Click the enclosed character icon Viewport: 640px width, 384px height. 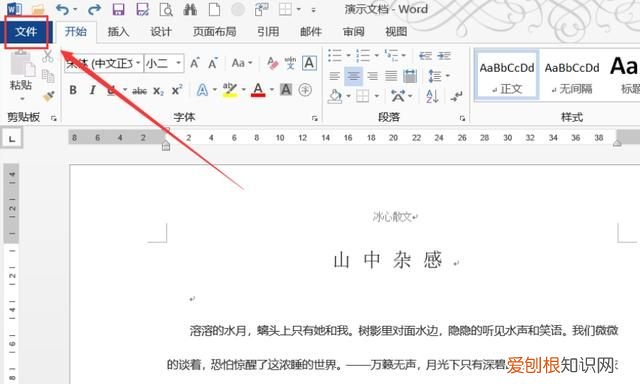tap(305, 90)
